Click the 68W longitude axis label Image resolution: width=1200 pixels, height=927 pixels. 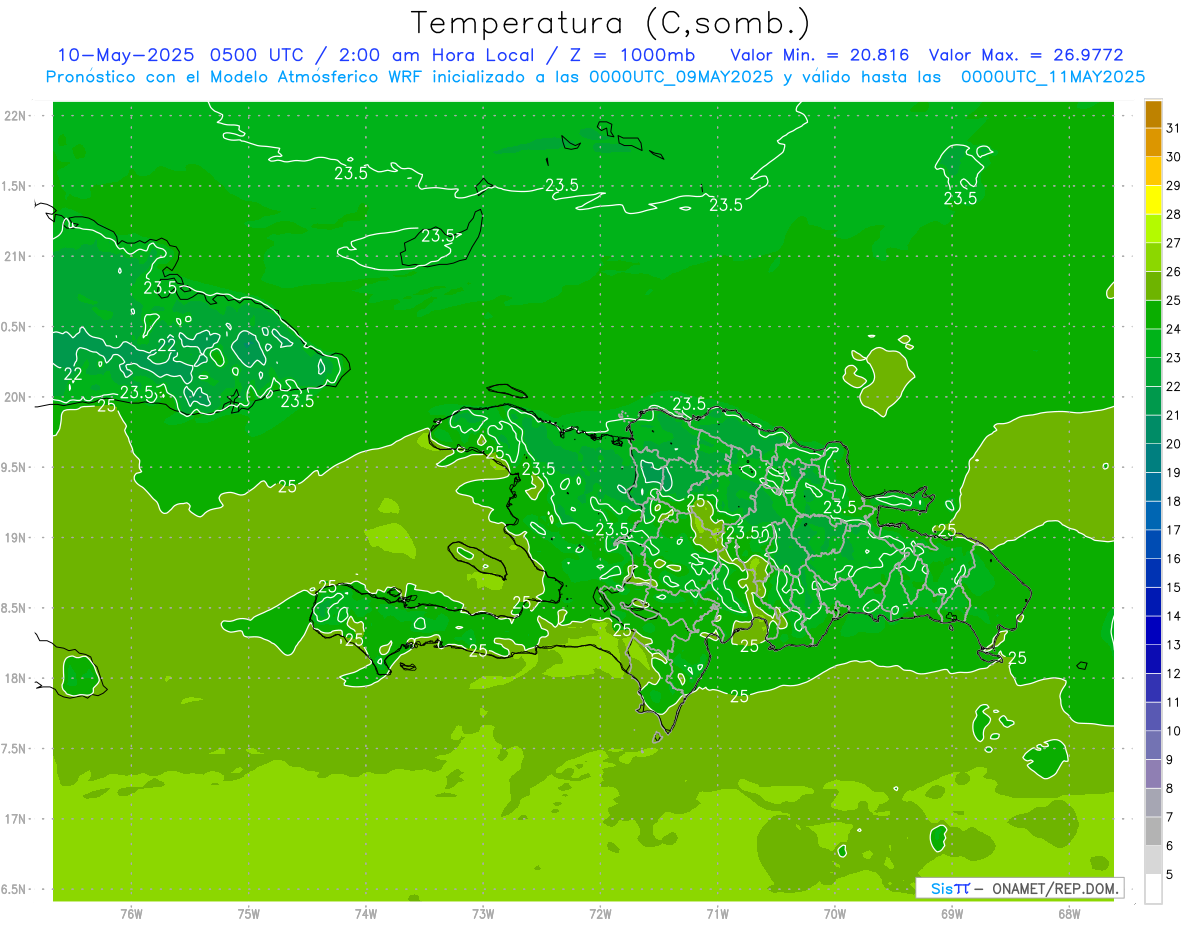coord(1069,914)
